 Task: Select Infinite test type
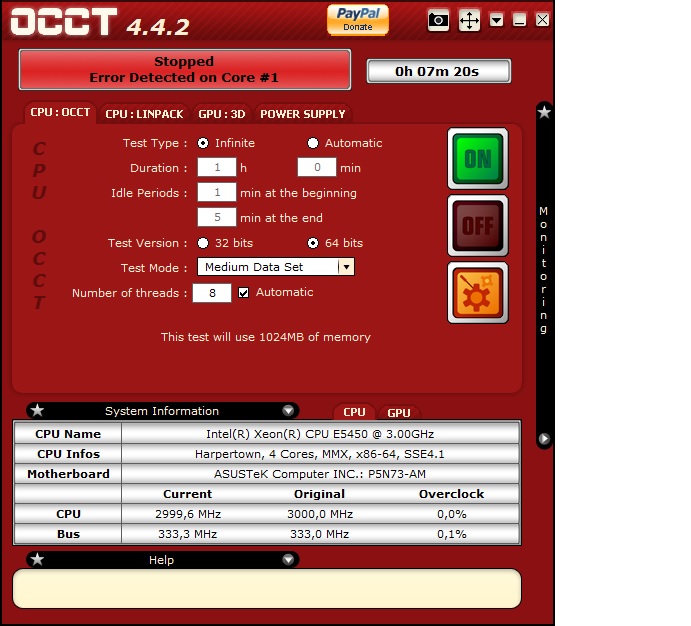pos(203,143)
